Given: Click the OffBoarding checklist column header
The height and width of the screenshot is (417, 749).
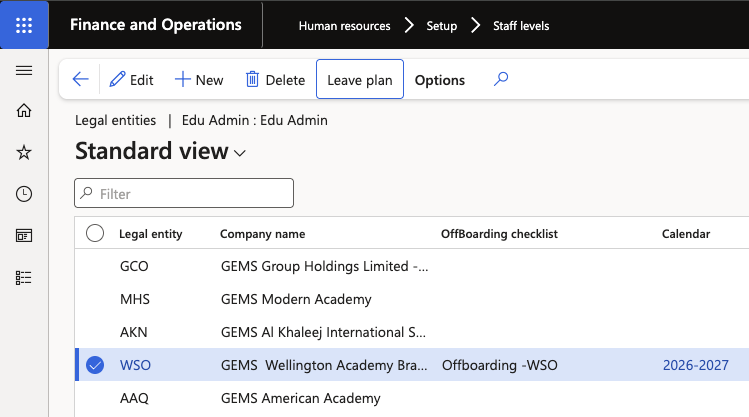Looking at the screenshot, I should coord(499,234).
